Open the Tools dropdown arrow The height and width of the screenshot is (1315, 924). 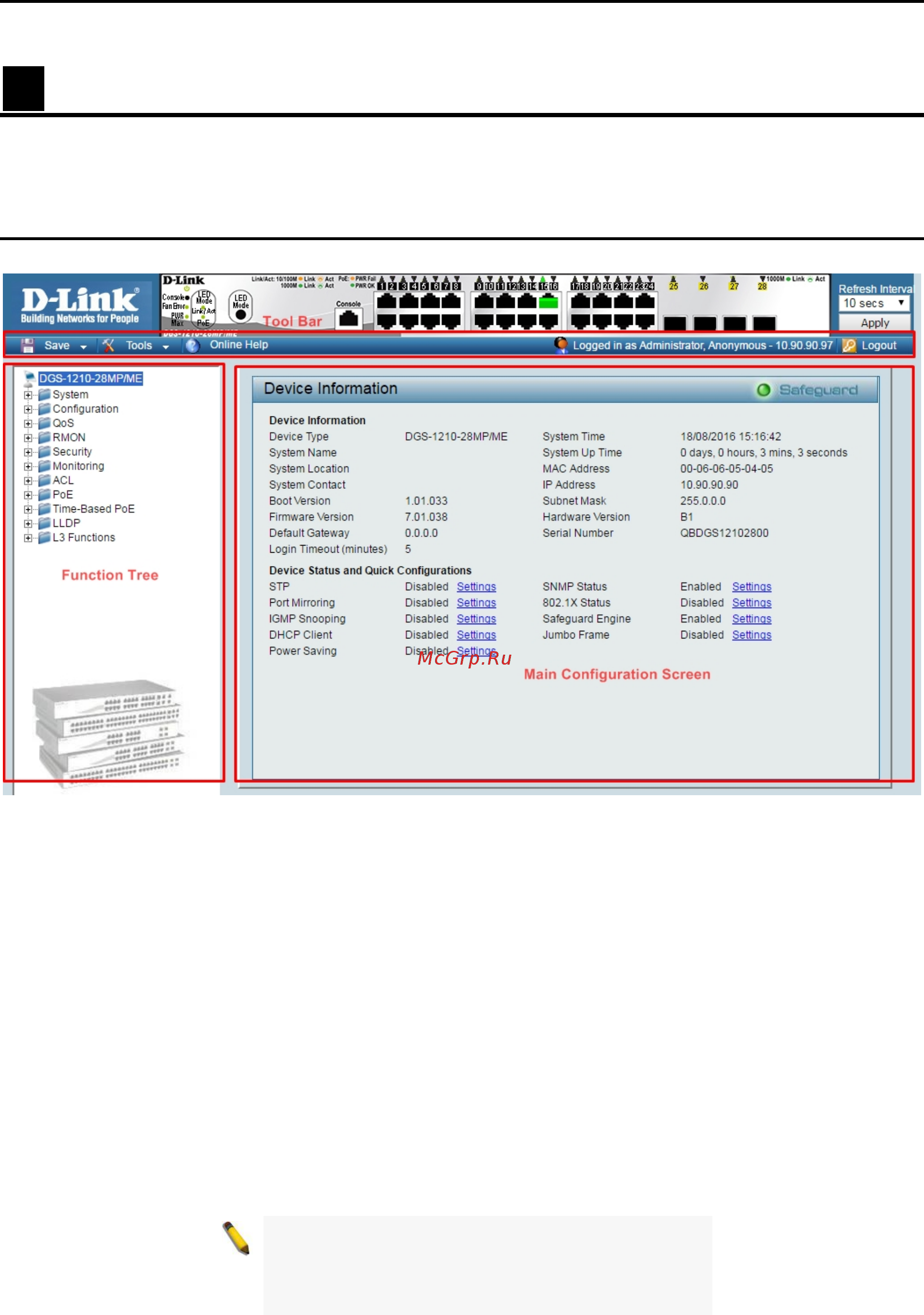pyautogui.click(x=165, y=347)
